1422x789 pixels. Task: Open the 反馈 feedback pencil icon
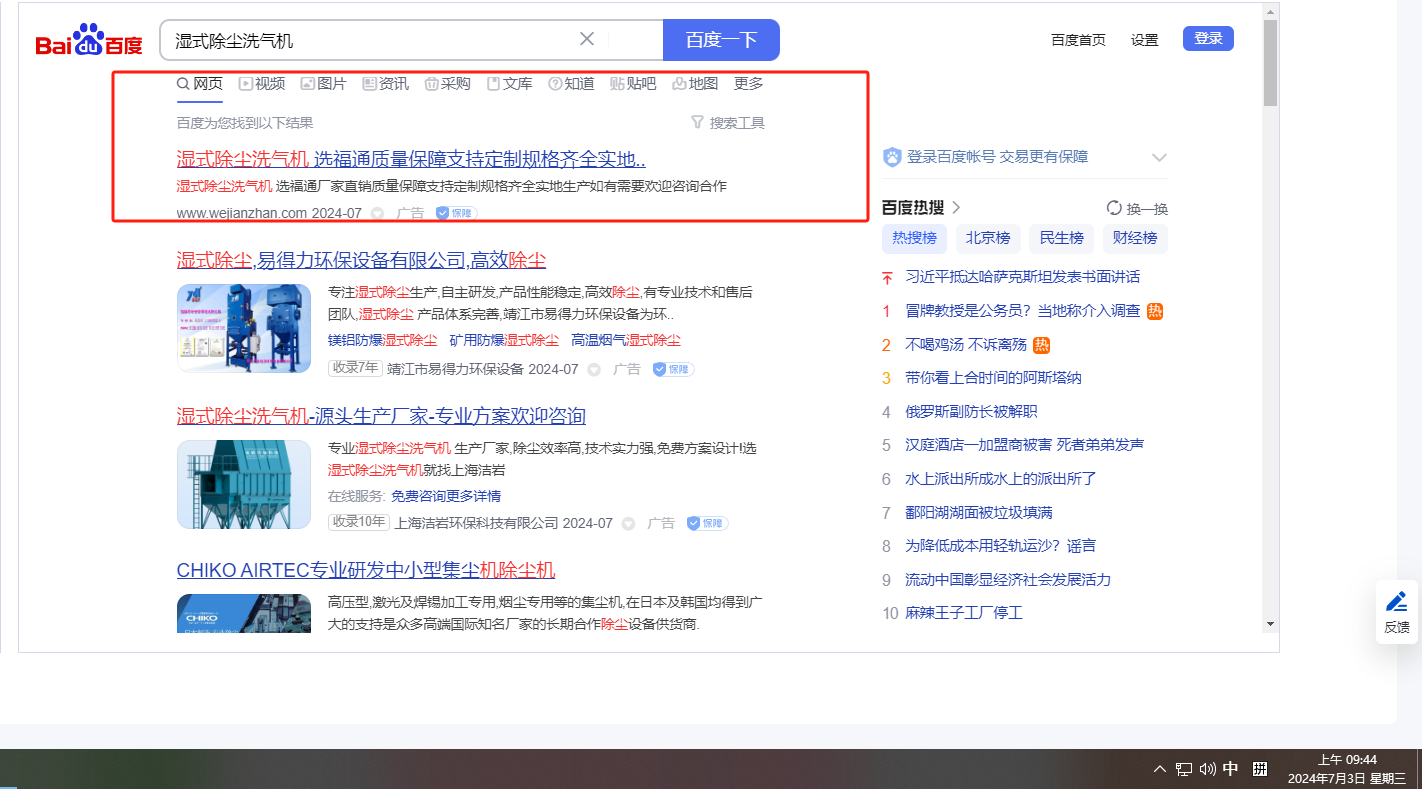point(1396,602)
